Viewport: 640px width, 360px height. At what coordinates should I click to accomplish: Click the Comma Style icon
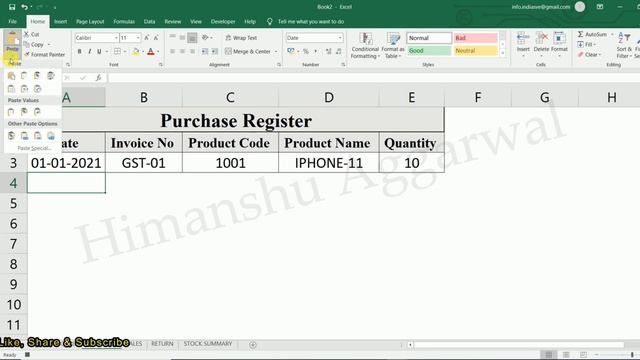click(315, 51)
